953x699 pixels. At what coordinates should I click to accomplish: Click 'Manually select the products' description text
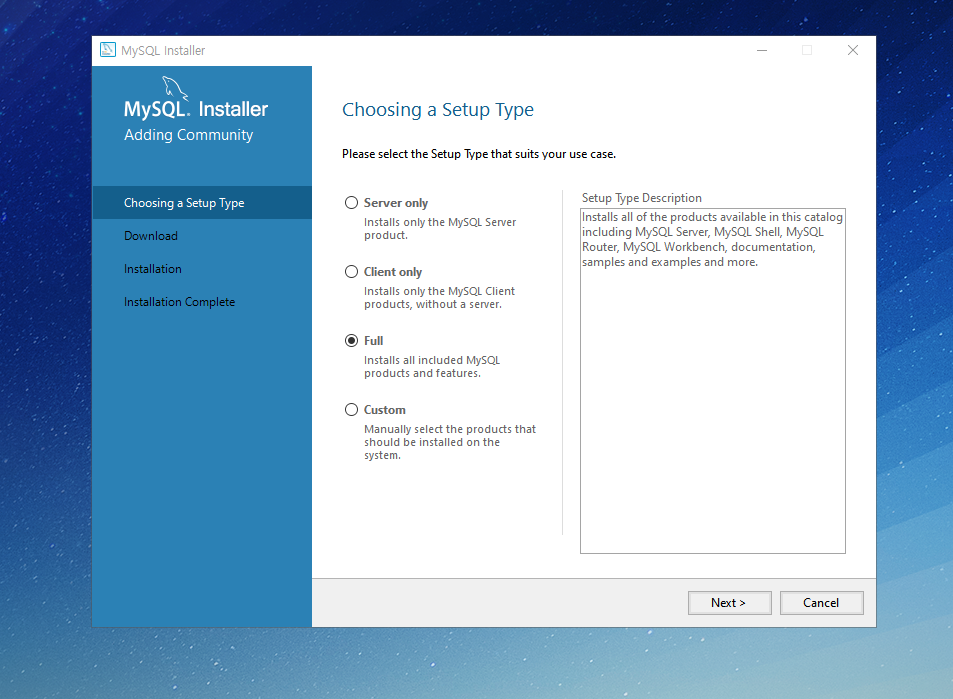(450, 442)
